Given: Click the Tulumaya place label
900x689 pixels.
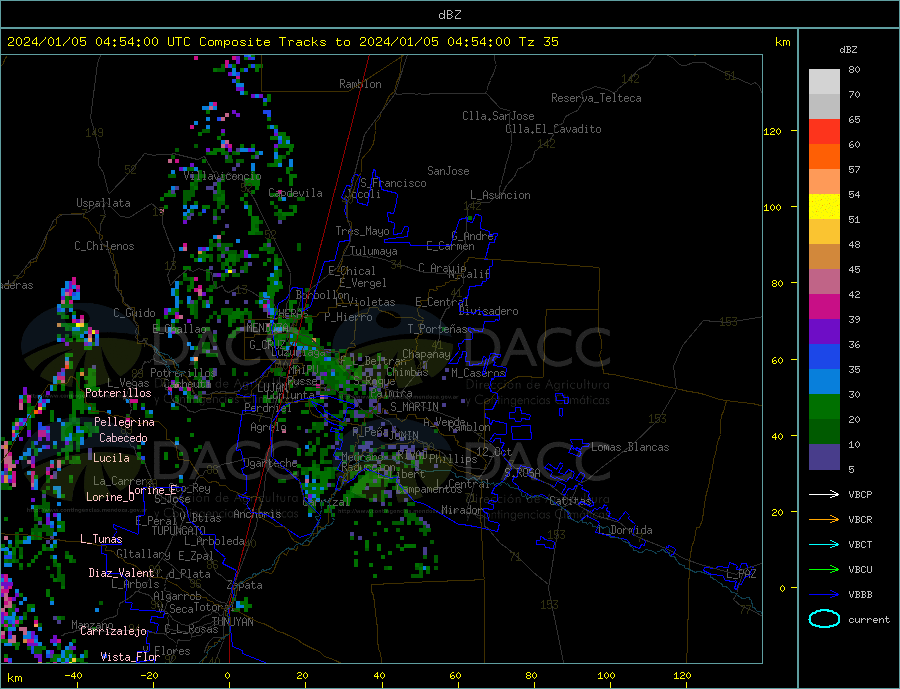Looking at the screenshot, I should coord(374,251).
